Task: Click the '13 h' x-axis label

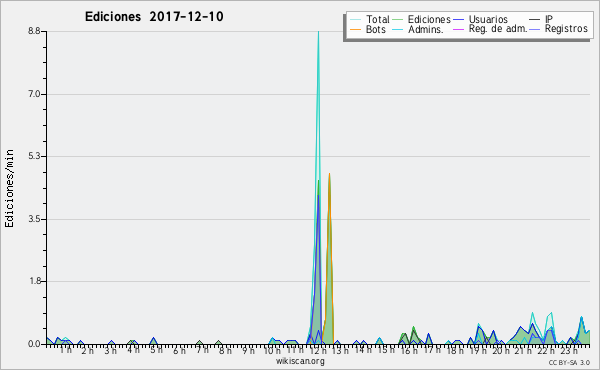Action: coord(340,351)
